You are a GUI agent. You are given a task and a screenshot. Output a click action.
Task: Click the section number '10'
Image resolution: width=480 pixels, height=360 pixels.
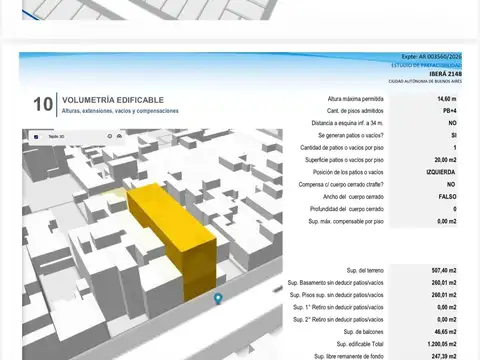pyautogui.click(x=43, y=104)
